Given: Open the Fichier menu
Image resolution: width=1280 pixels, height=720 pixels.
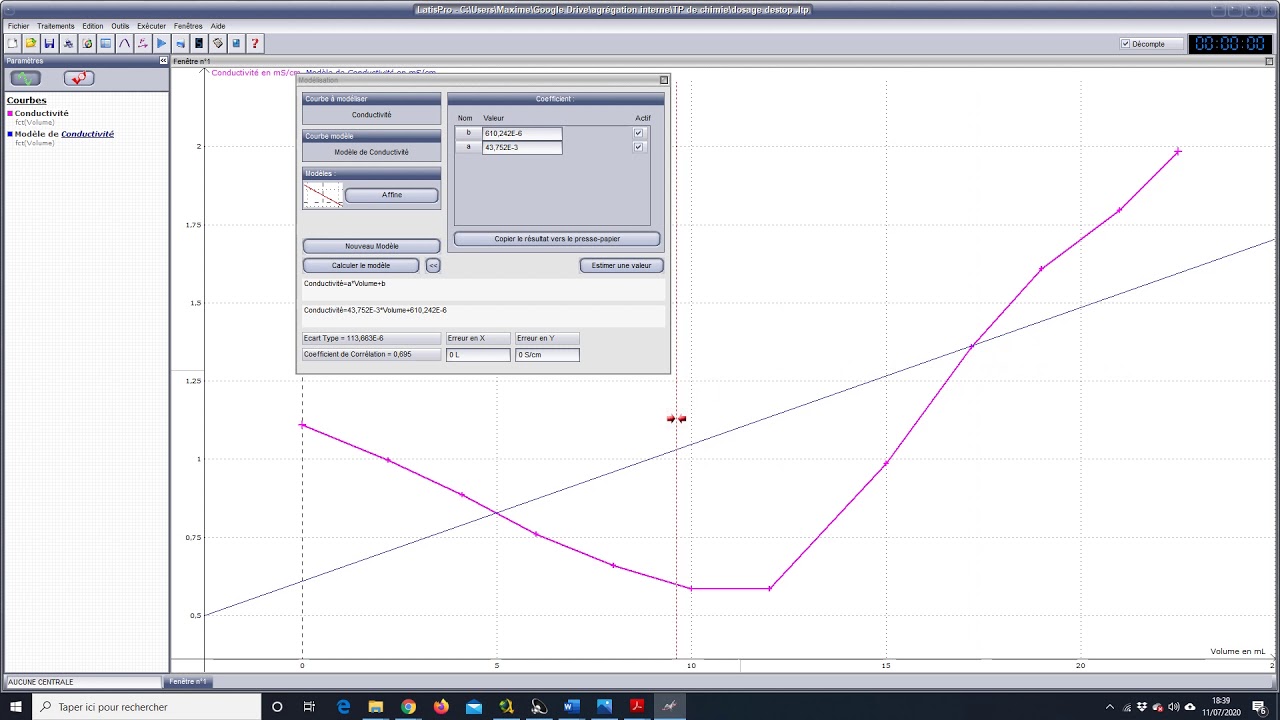Looking at the screenshot, I should point(18,26).
